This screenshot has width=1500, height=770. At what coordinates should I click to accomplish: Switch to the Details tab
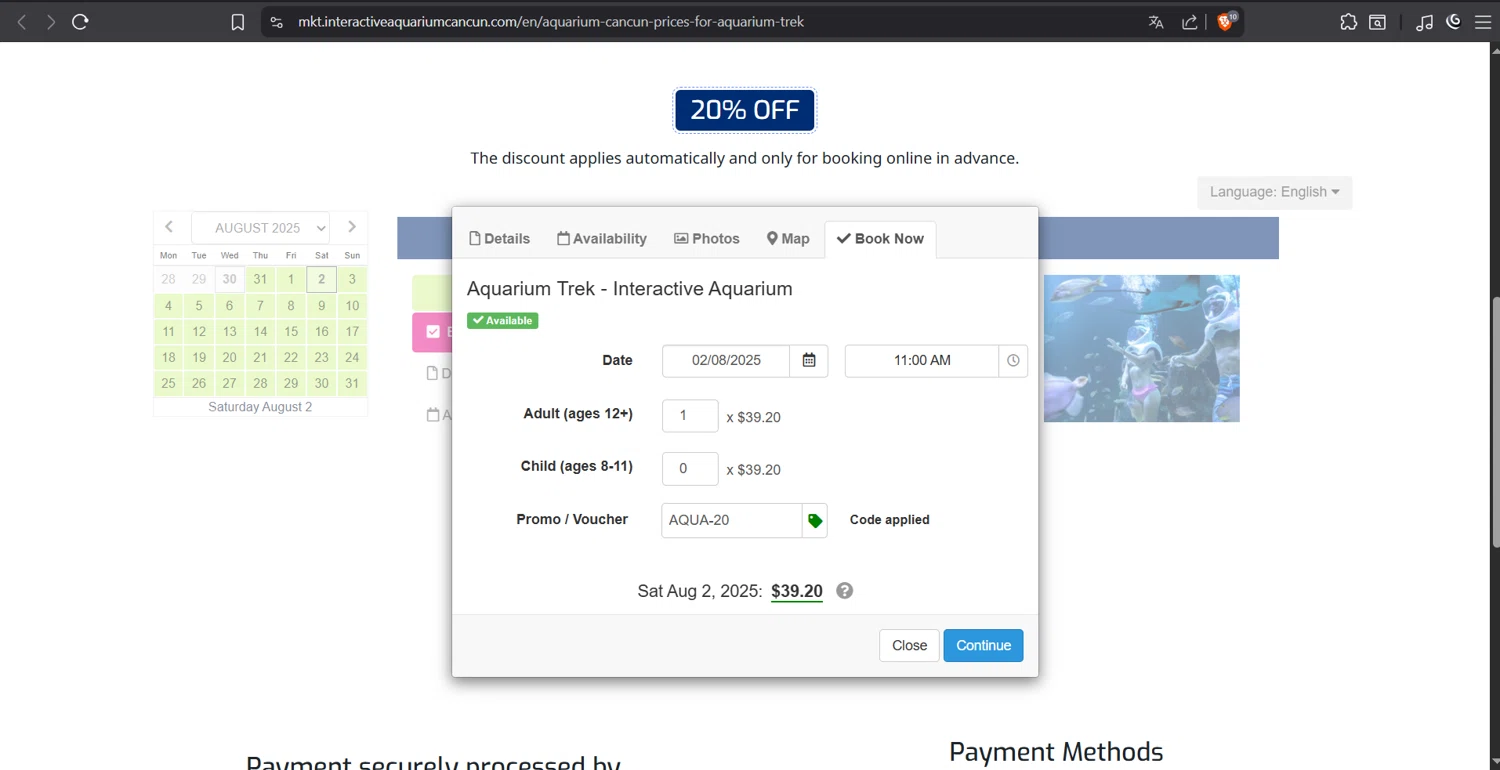pos(500,239)
